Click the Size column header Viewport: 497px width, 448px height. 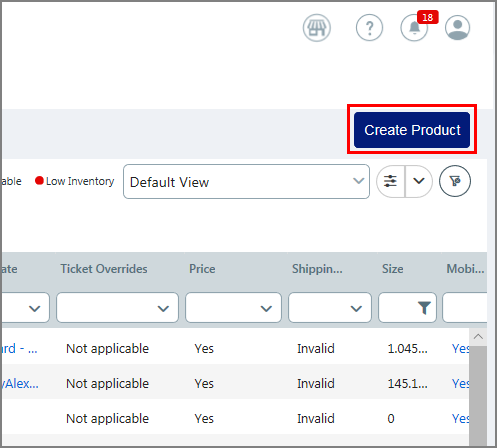pyautogui.click(x=392, y=269)
